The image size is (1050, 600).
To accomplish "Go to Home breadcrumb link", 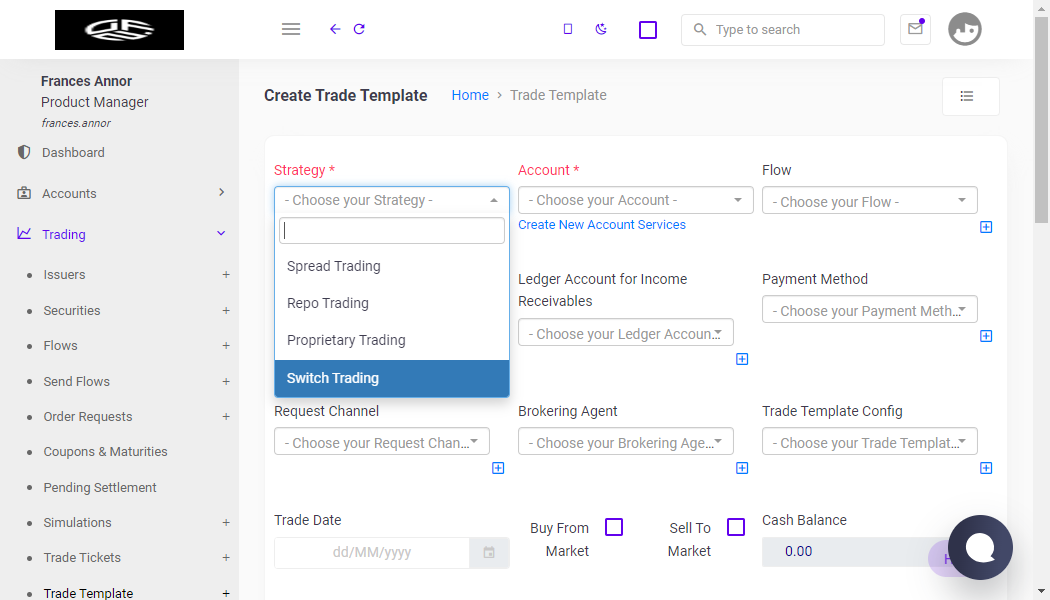I will click(470, 95).
